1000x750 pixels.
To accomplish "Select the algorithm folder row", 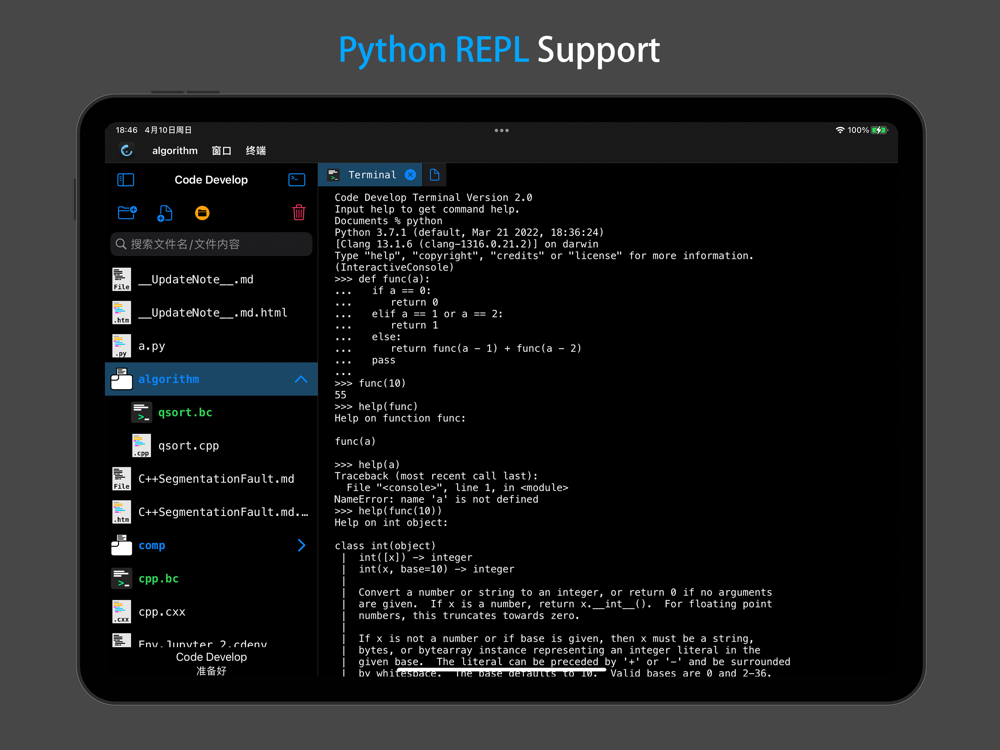I will tap(211, 379).
